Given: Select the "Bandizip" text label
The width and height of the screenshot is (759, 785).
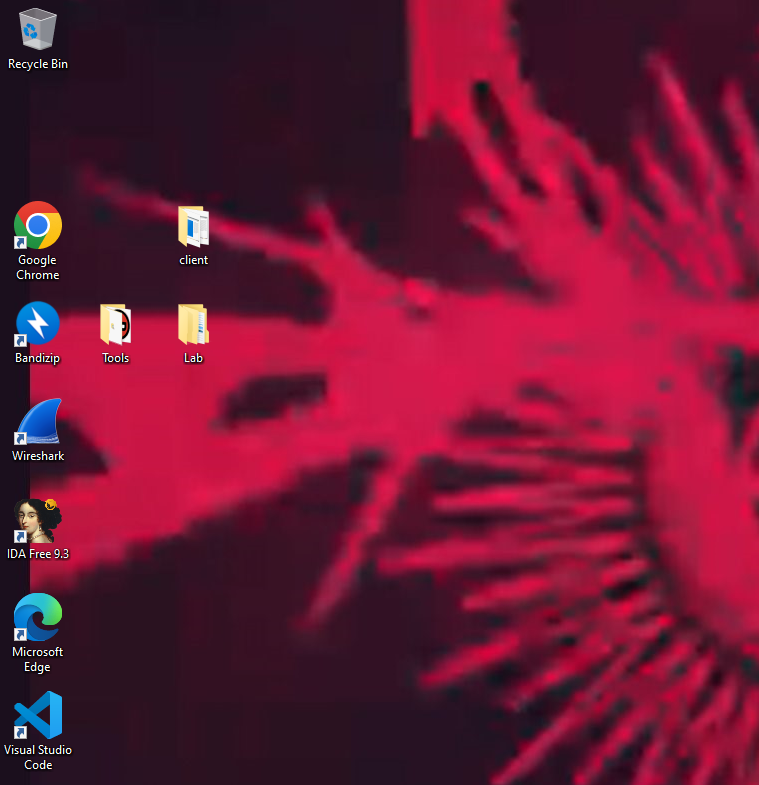Looking at the screenshot, I should click(38, 358).
